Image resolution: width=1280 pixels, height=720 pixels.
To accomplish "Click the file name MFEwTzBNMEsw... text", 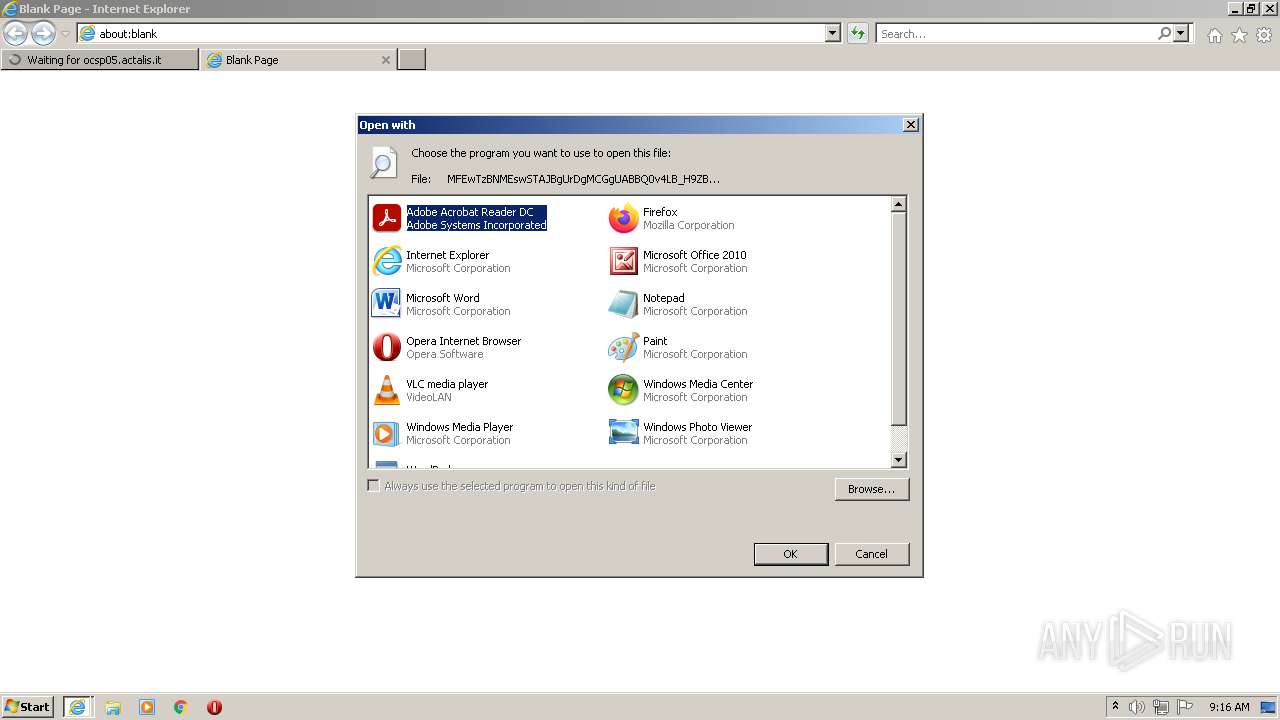I will 583,179.
